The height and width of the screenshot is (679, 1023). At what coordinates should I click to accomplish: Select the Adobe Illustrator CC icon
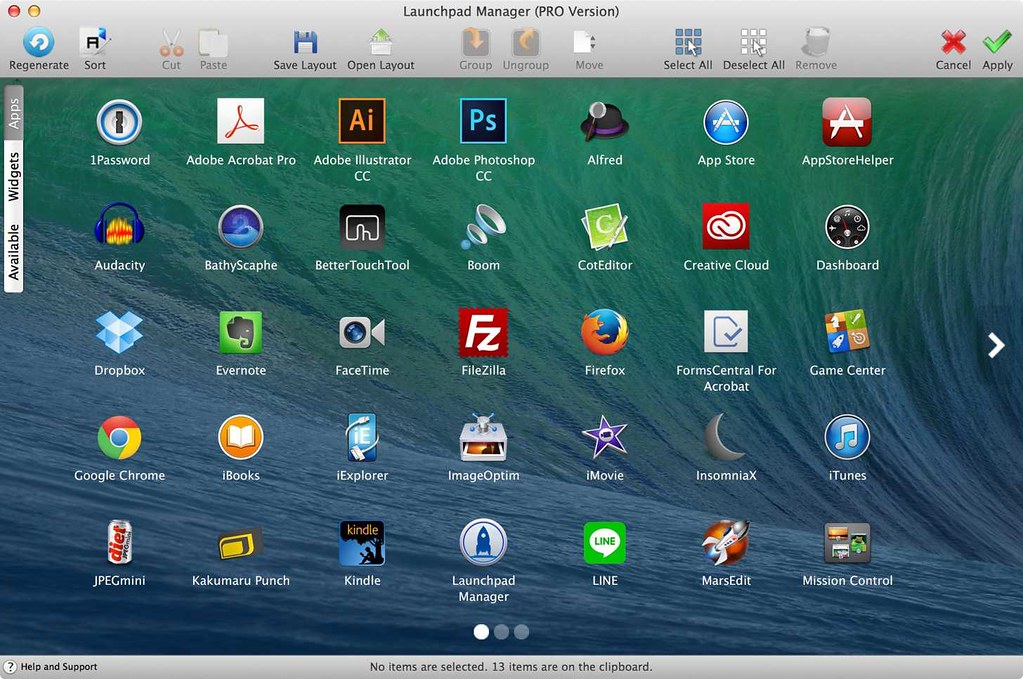click(362, 121)
